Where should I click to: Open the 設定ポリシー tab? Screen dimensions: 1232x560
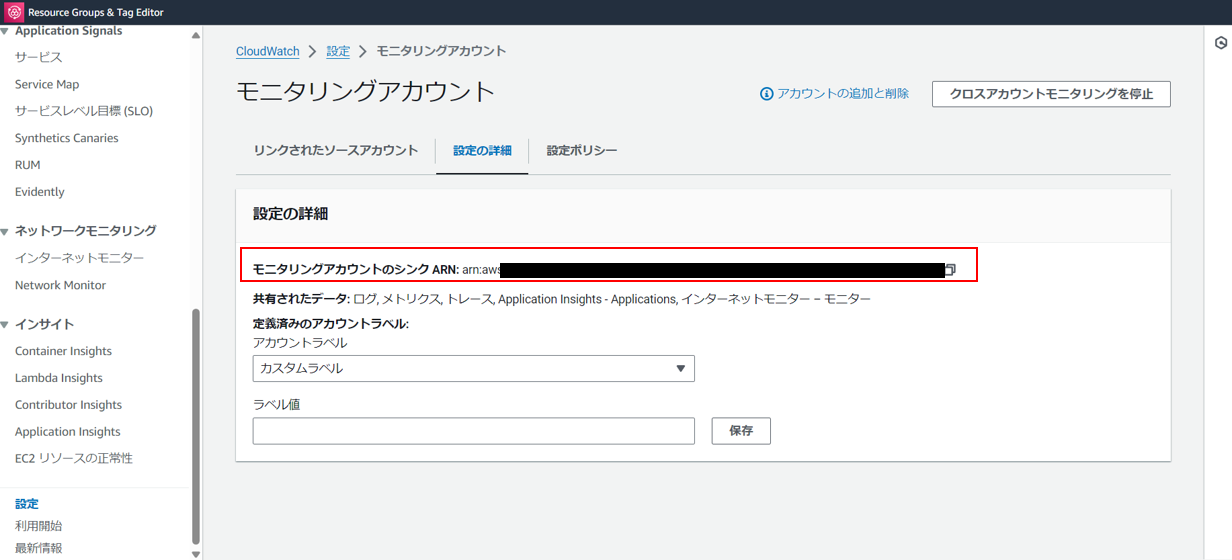582,150
